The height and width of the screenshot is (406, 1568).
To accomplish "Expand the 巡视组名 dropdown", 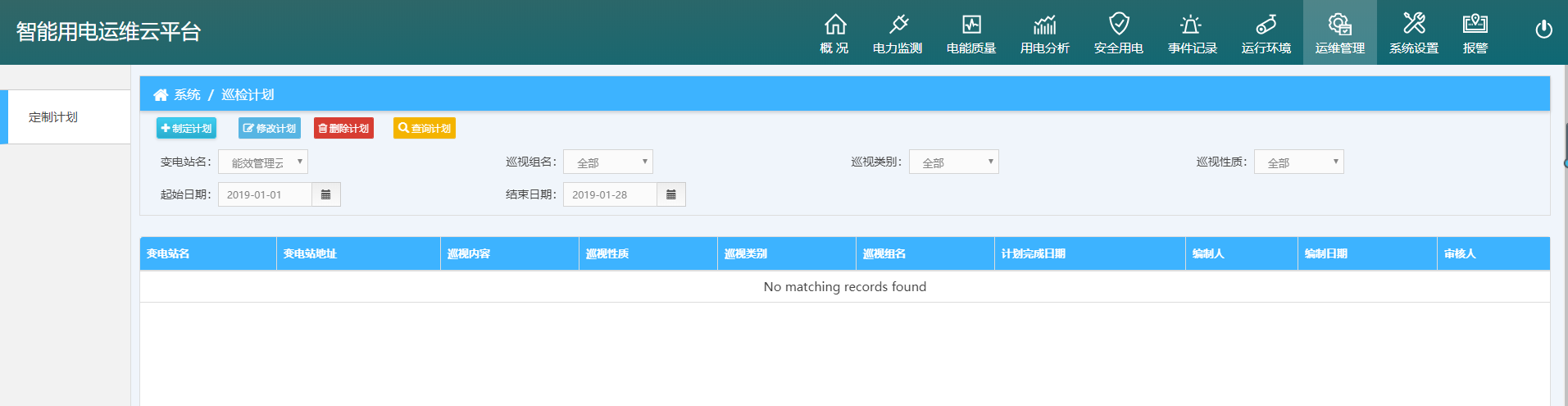I will (x=608, y=162).
